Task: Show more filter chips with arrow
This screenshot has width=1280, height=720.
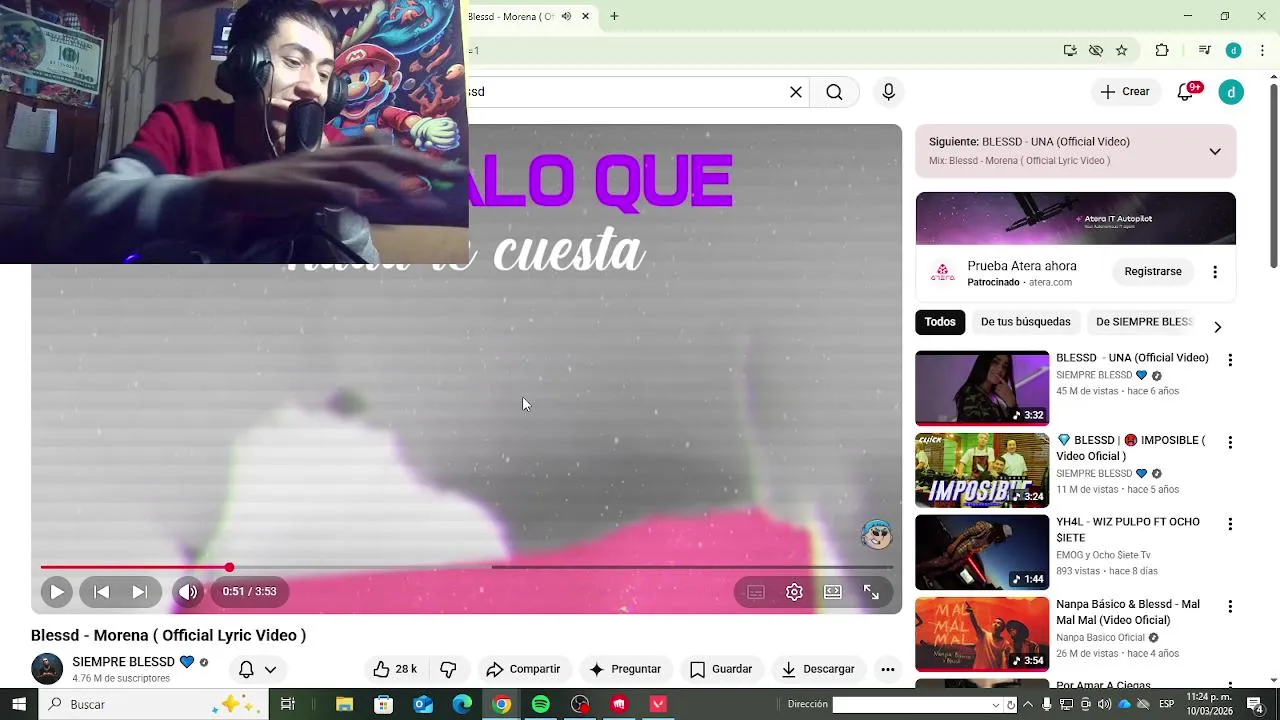Action: (1217, 327)
